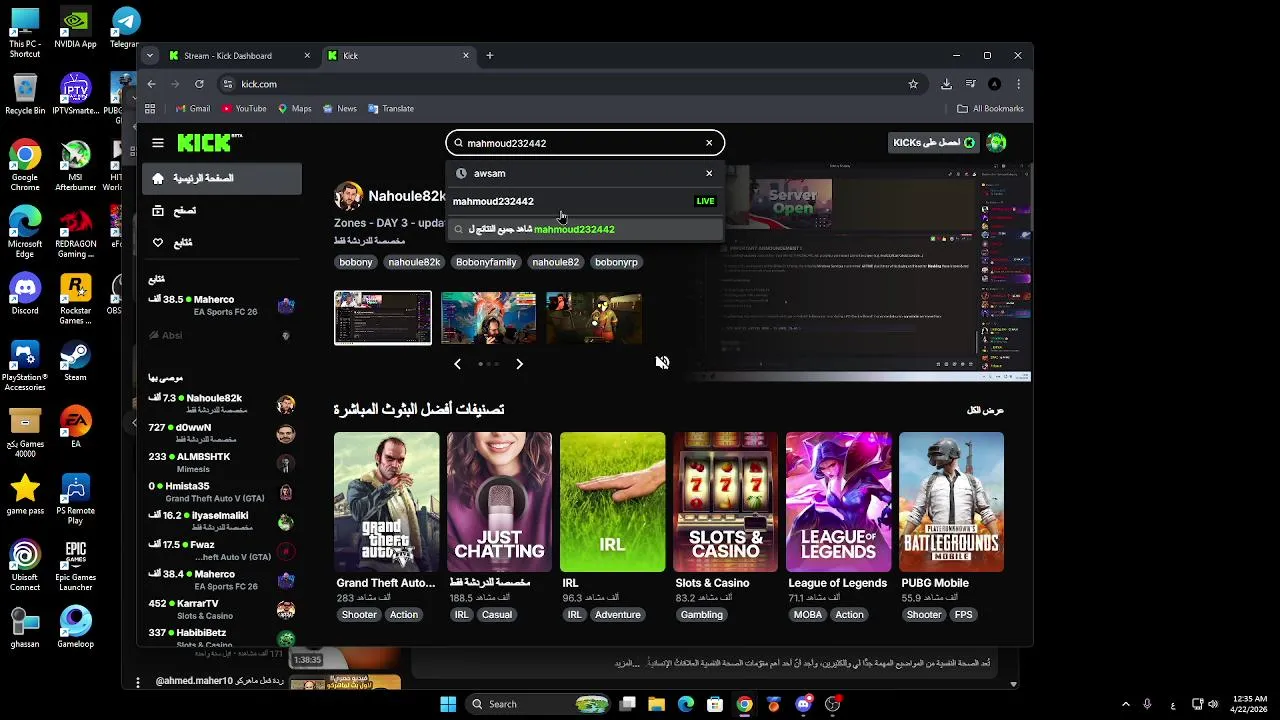Screen dimensions: 1280x720
Task: Go back to previous page
Action: pos(151,84)
